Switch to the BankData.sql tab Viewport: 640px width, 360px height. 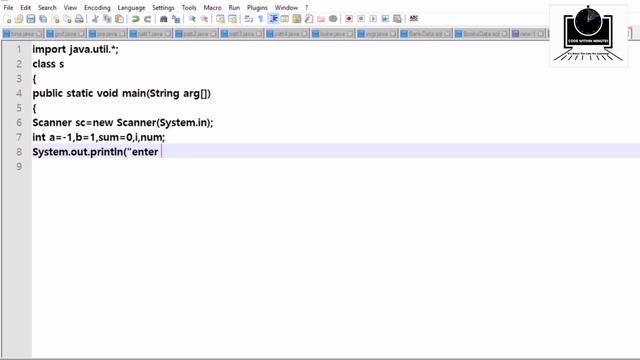click(426, 34)
